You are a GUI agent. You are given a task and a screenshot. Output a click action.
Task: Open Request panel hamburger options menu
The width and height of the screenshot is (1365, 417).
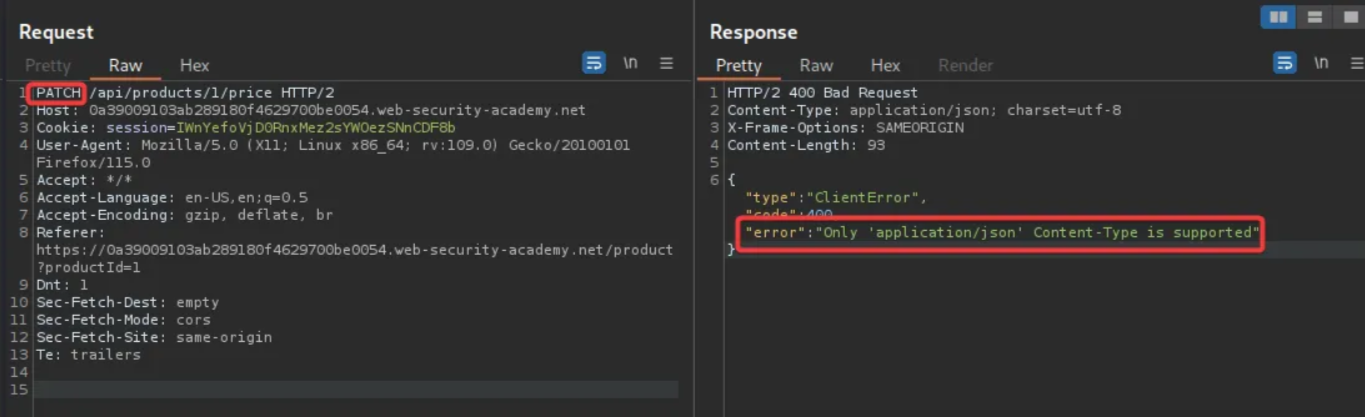[x=666, y=63]
